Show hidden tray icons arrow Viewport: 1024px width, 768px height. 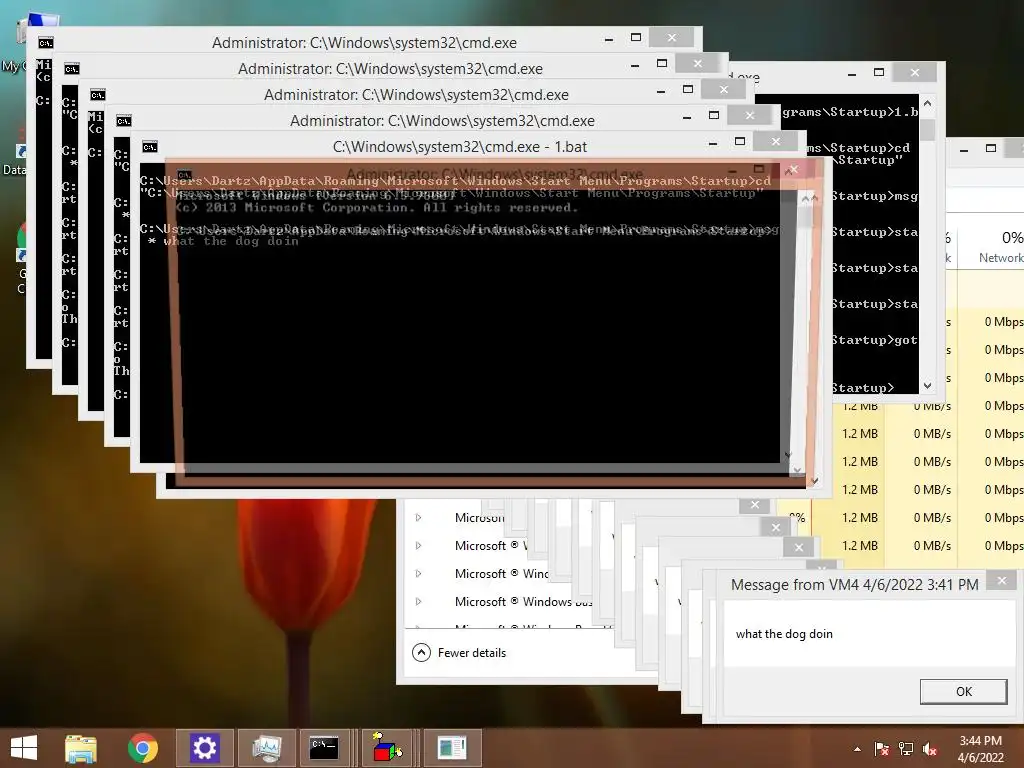click(857, 749)
